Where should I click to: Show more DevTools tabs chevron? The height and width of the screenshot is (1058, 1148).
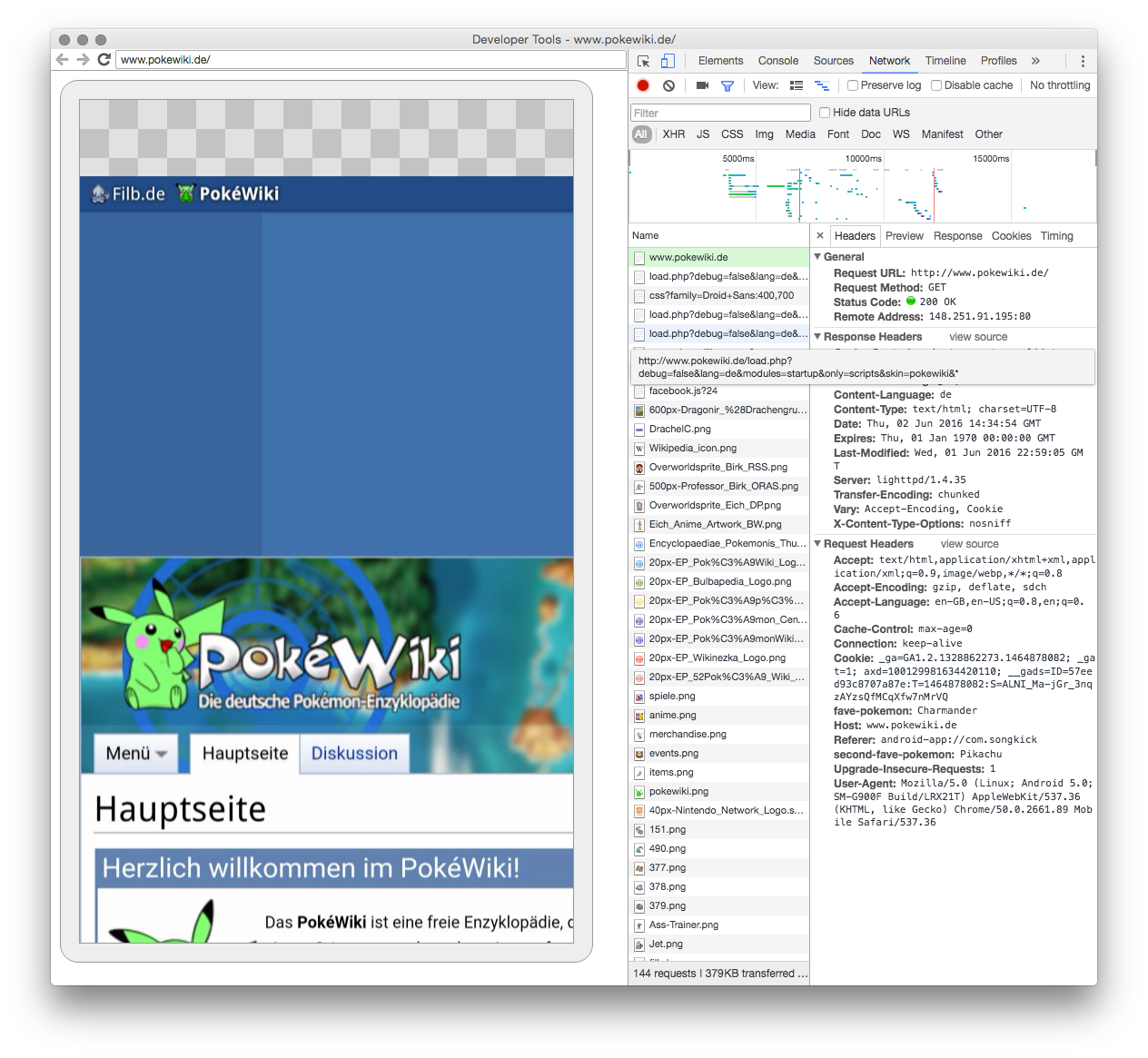[x=1035, y=61]
